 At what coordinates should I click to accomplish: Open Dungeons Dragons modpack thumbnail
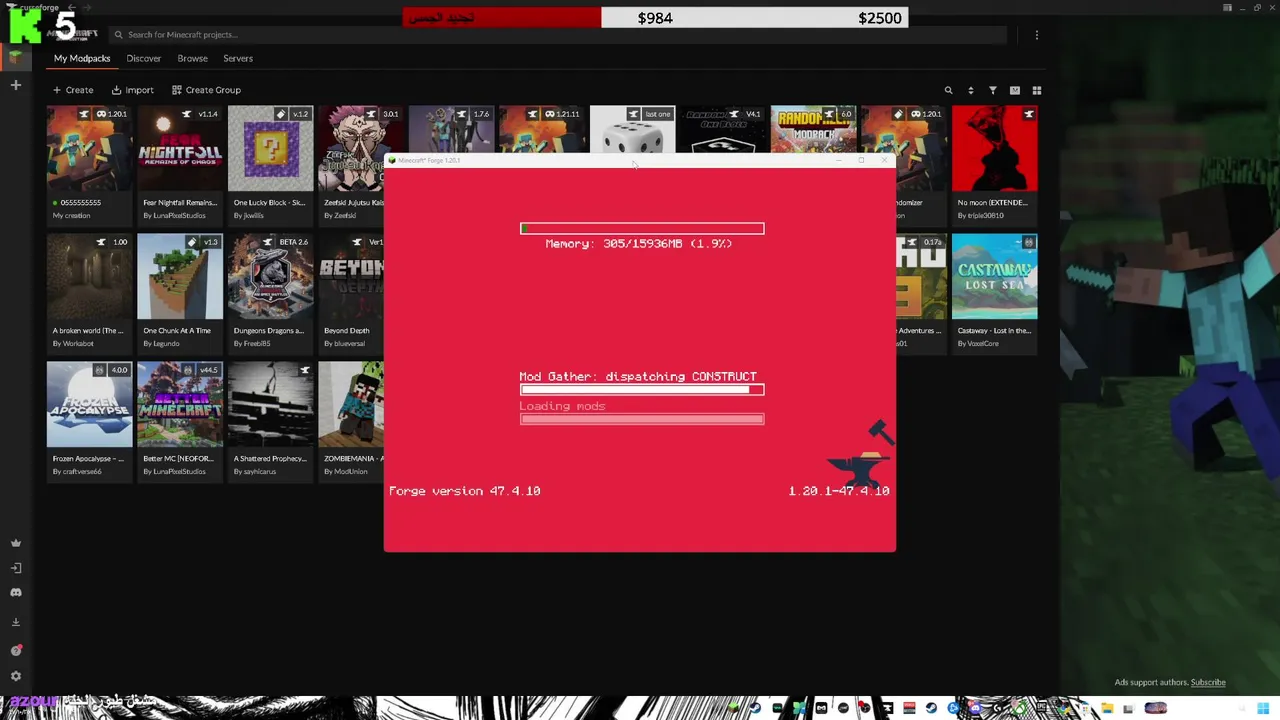click(x=270, y=276)
